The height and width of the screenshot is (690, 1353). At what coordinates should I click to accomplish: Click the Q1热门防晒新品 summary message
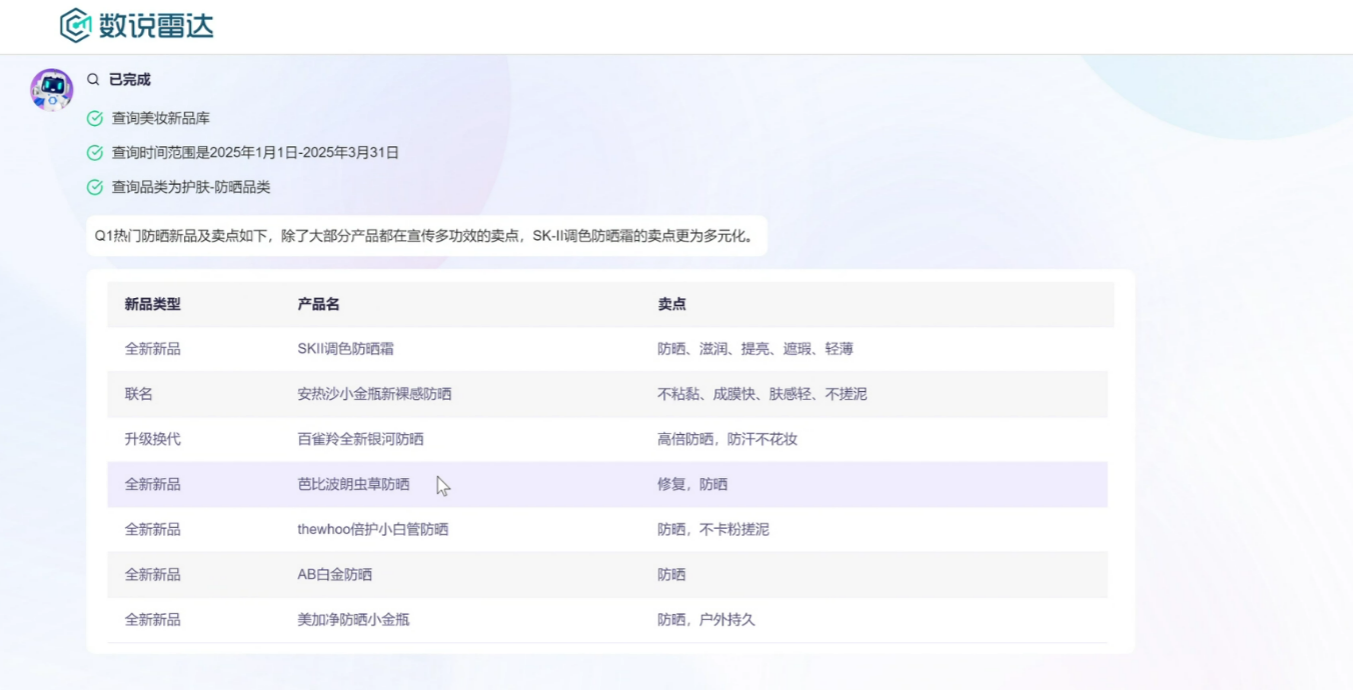[x=426, y=236]
